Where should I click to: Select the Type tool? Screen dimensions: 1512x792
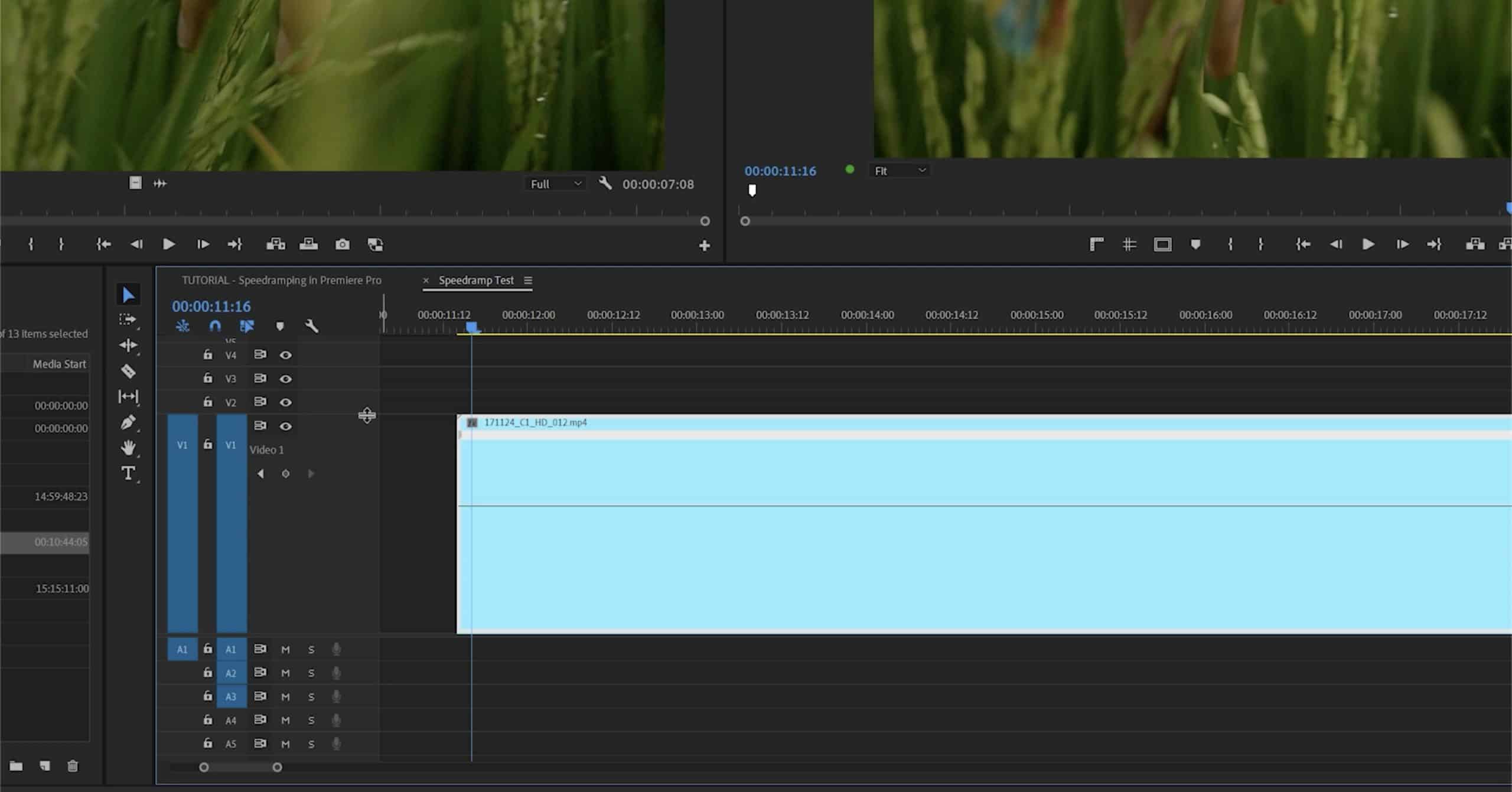[x=128, y=474]
